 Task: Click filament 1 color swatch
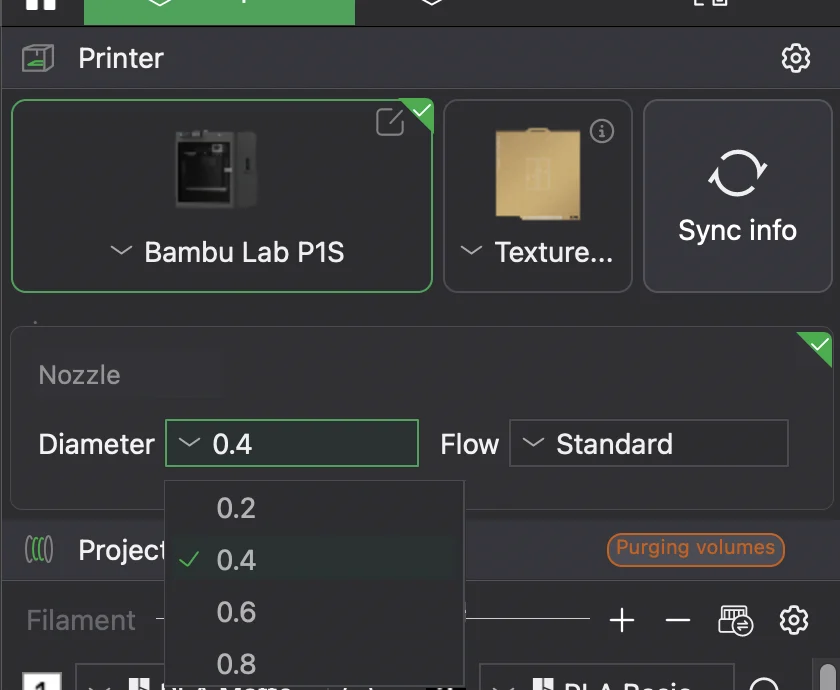42,681
